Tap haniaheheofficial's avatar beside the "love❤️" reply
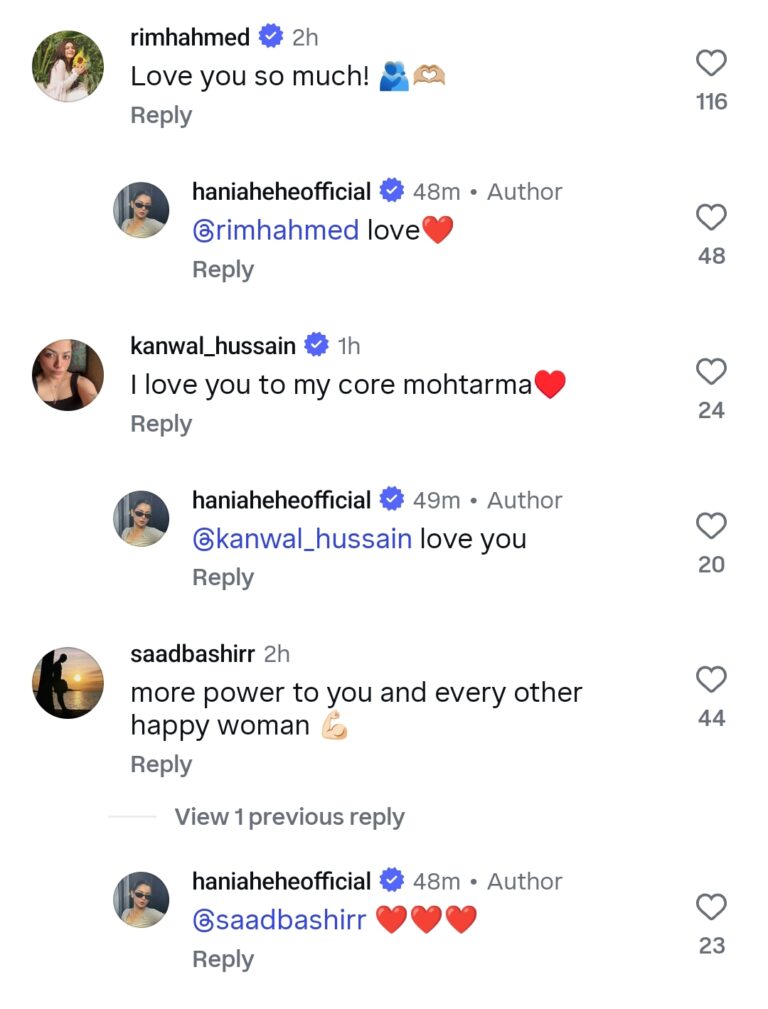The image size is (768, 1009). [140, 209]
